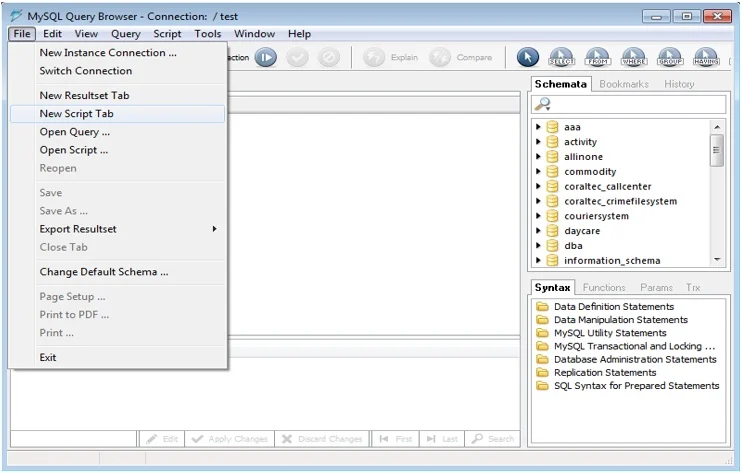The width and height of the screenshot is (742, 473).
Task: Choose Open Query menu entry
Action: coord(117,132)
